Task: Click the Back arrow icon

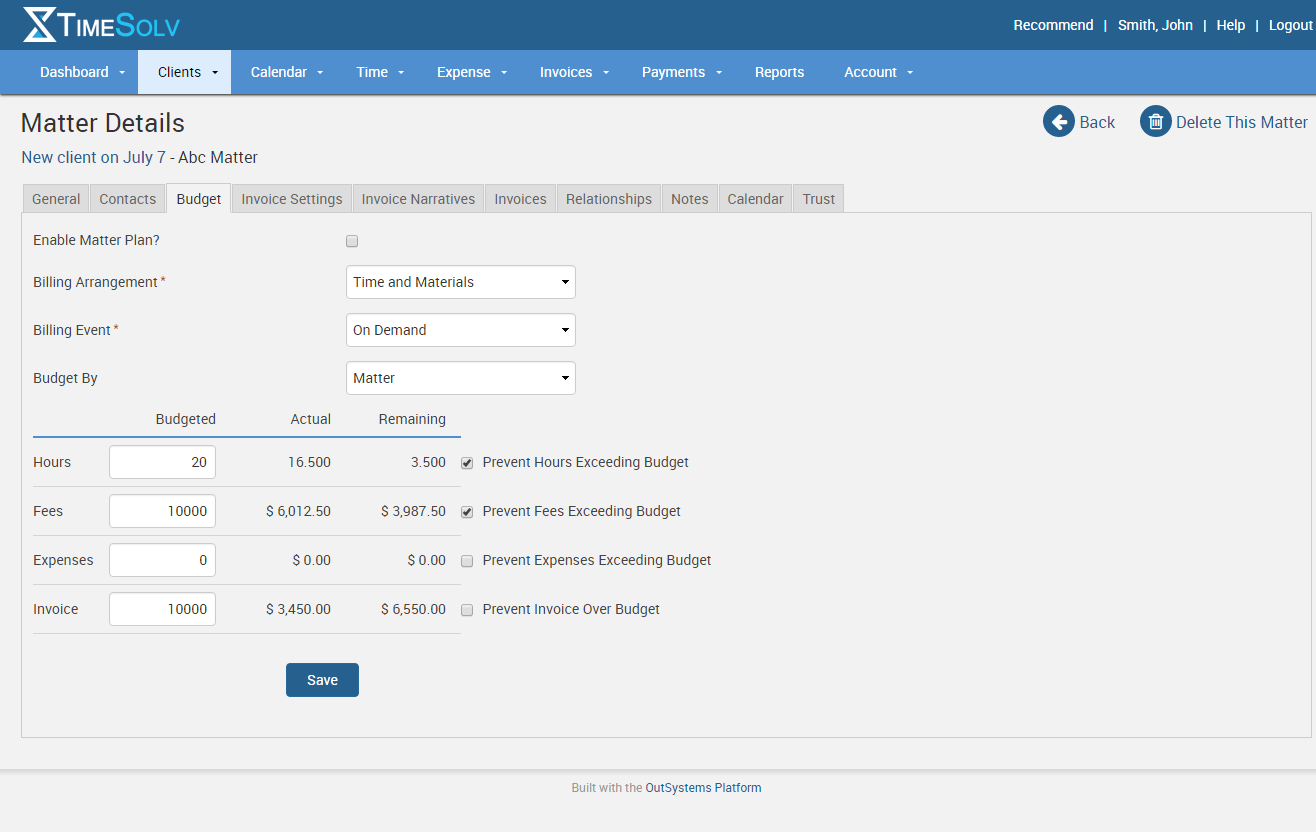Action: 1058,122
